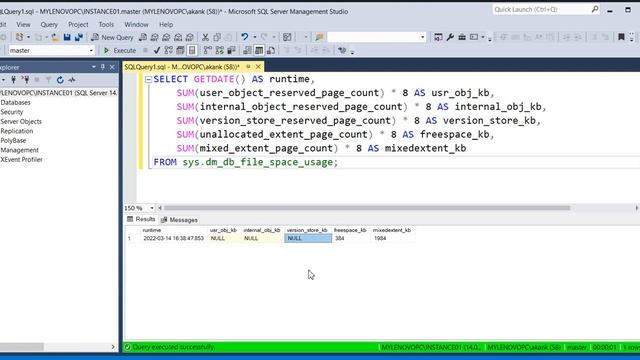The height and width of the screenshot is (360, 640).
Task: Click the wrench Properties icon
Action: click(x=450, y=37)
